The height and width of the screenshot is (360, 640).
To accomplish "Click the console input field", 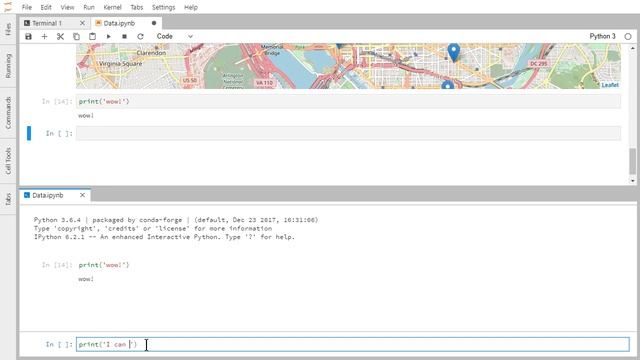I will pos(353,344).
